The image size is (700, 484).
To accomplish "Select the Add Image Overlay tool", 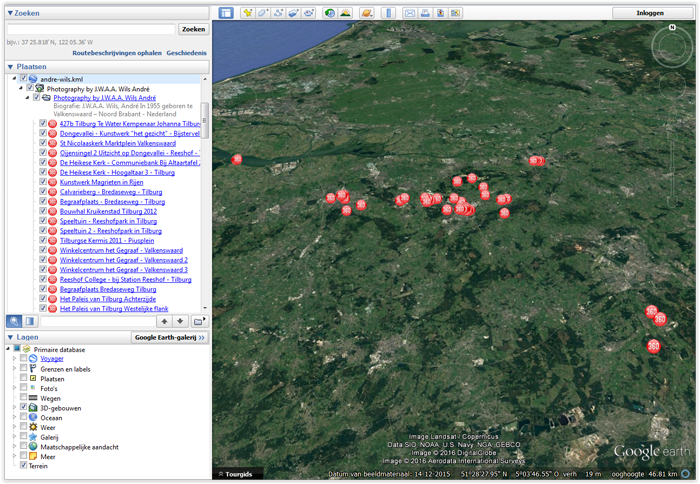I will coord(293,13).
